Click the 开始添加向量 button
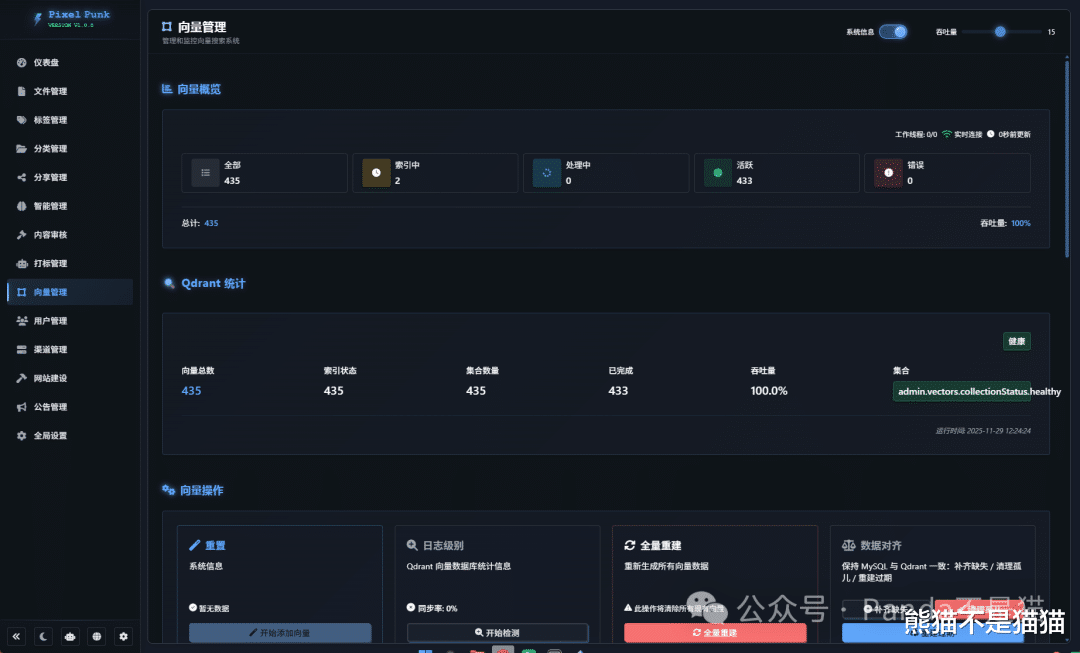 click(280, 632)
